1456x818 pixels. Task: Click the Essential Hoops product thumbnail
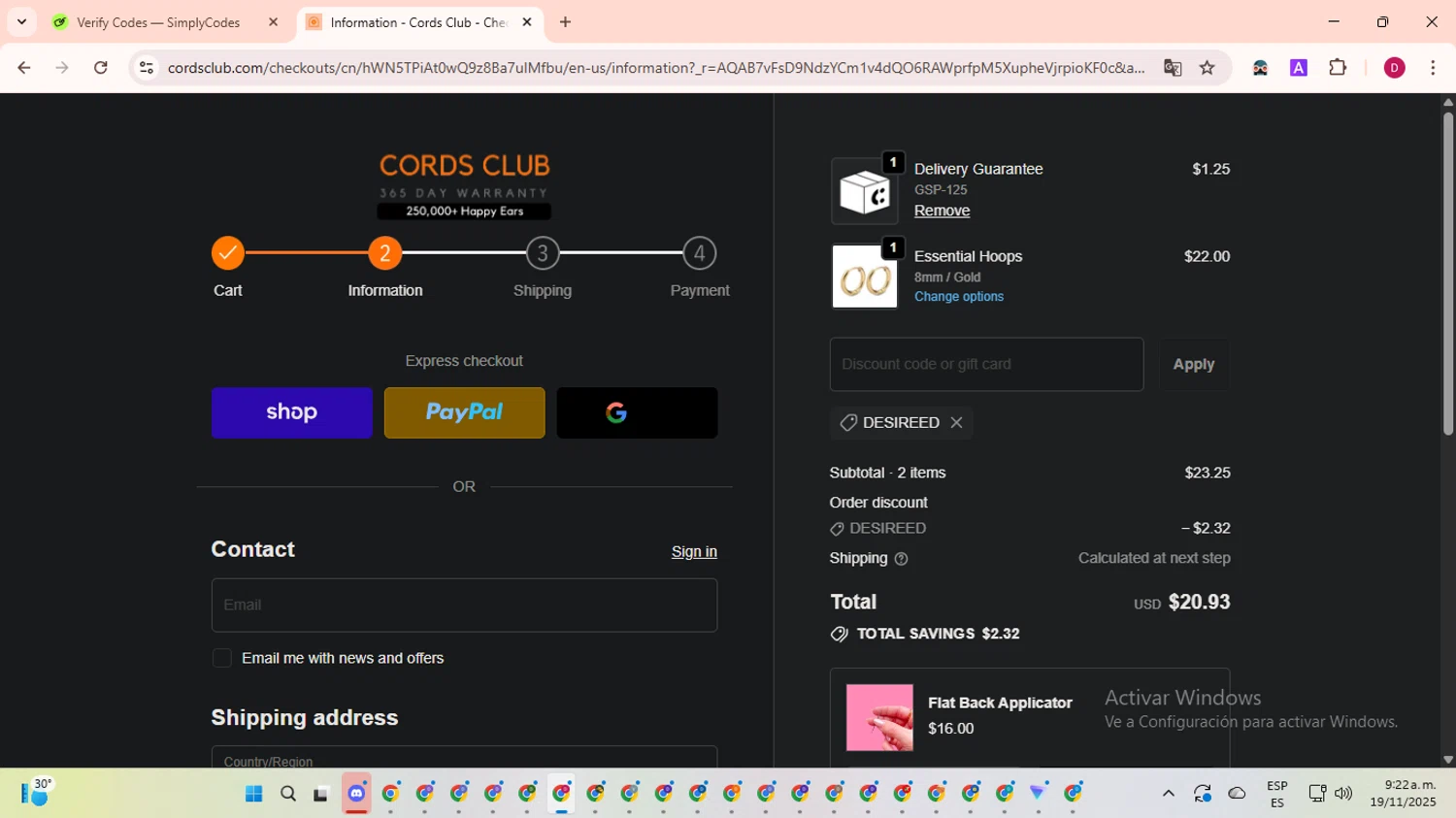coord(864,277)
